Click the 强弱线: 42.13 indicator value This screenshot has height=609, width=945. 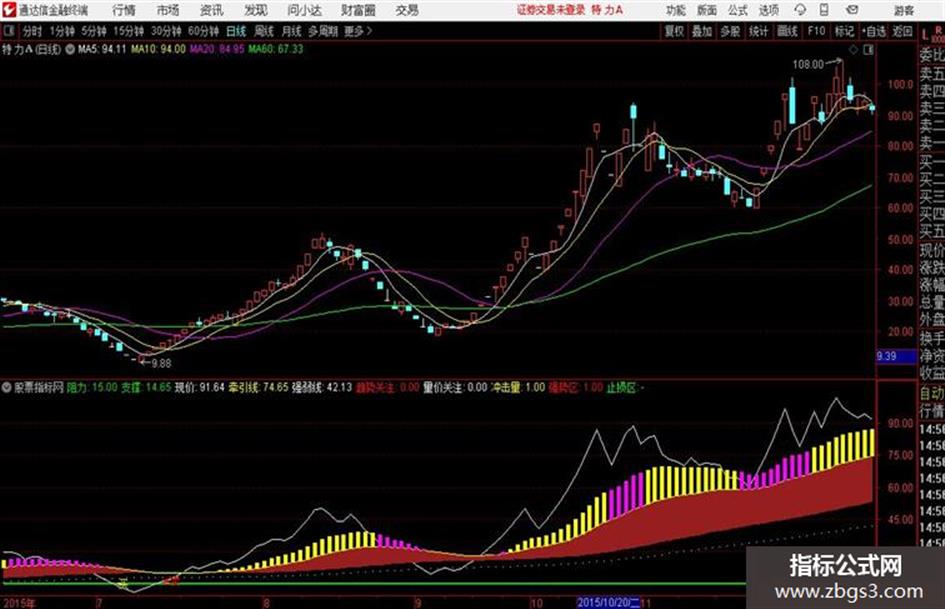click(x=322, y=387)
